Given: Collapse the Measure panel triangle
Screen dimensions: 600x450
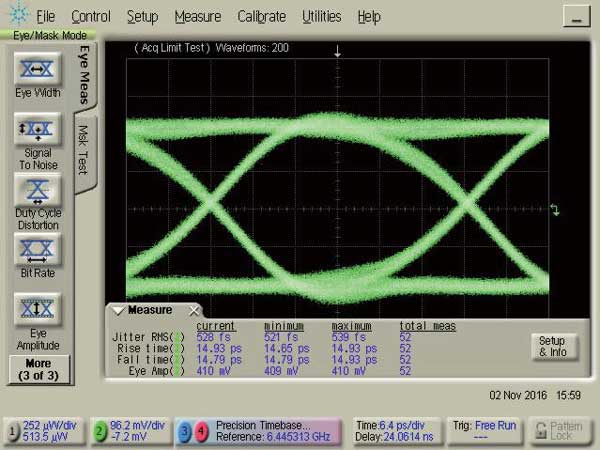Looking at the screenshot, I should coord(118,310).
